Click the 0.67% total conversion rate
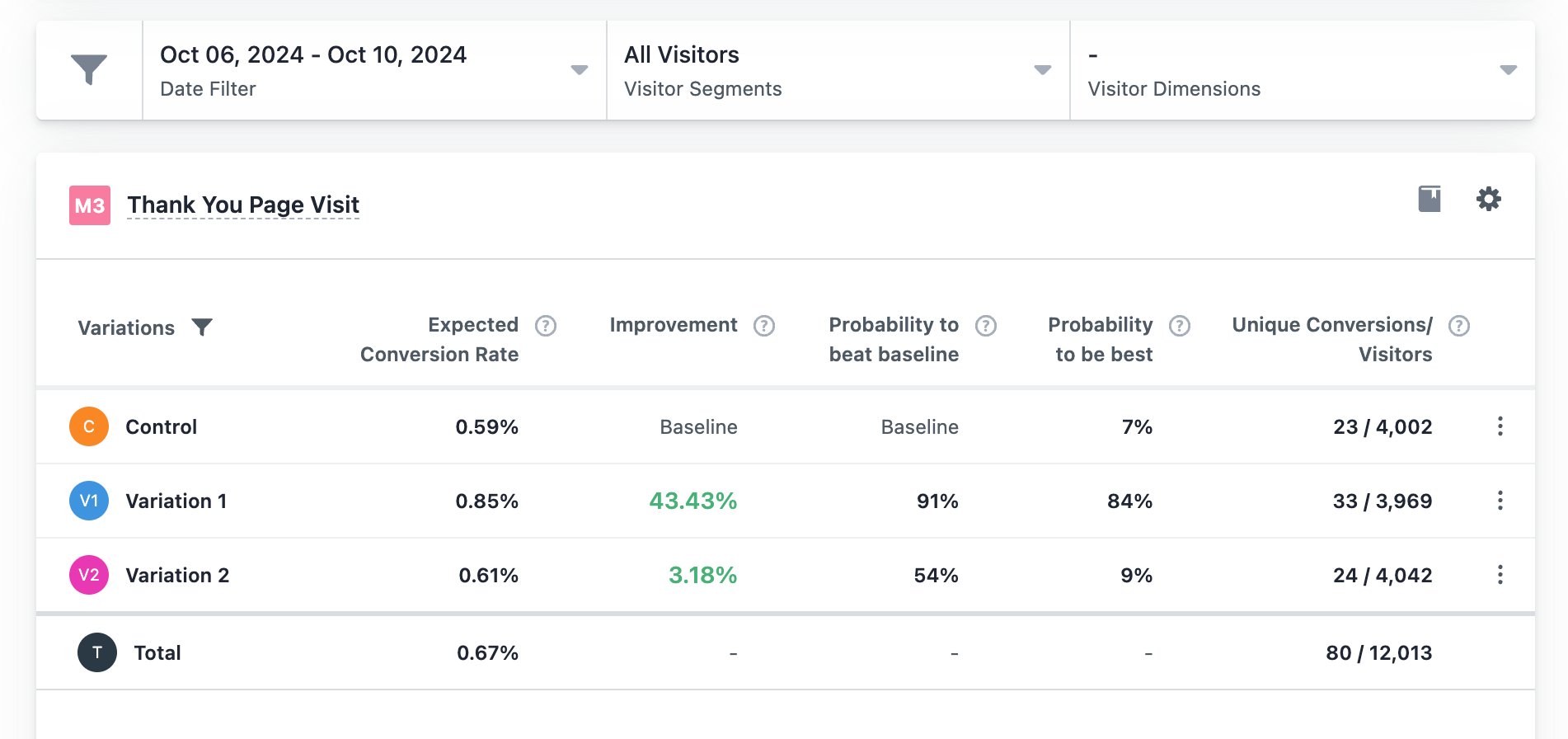The image size is (1568, 739). click(488, 653)
